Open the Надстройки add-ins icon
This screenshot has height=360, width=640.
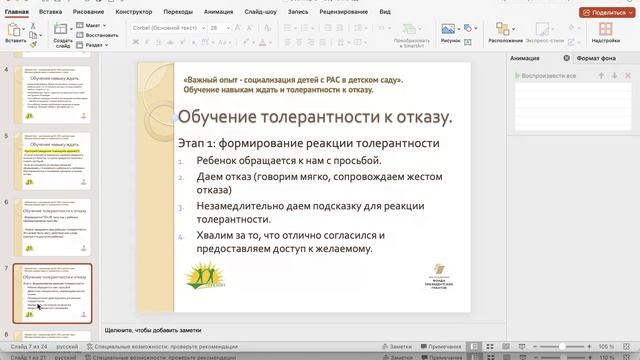pyautogui.click(x=605, y=29)
